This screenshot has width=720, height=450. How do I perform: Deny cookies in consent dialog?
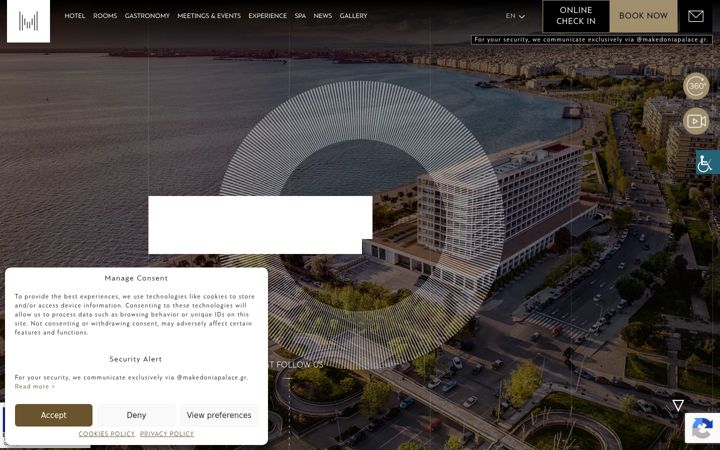(x=136, y=415)
